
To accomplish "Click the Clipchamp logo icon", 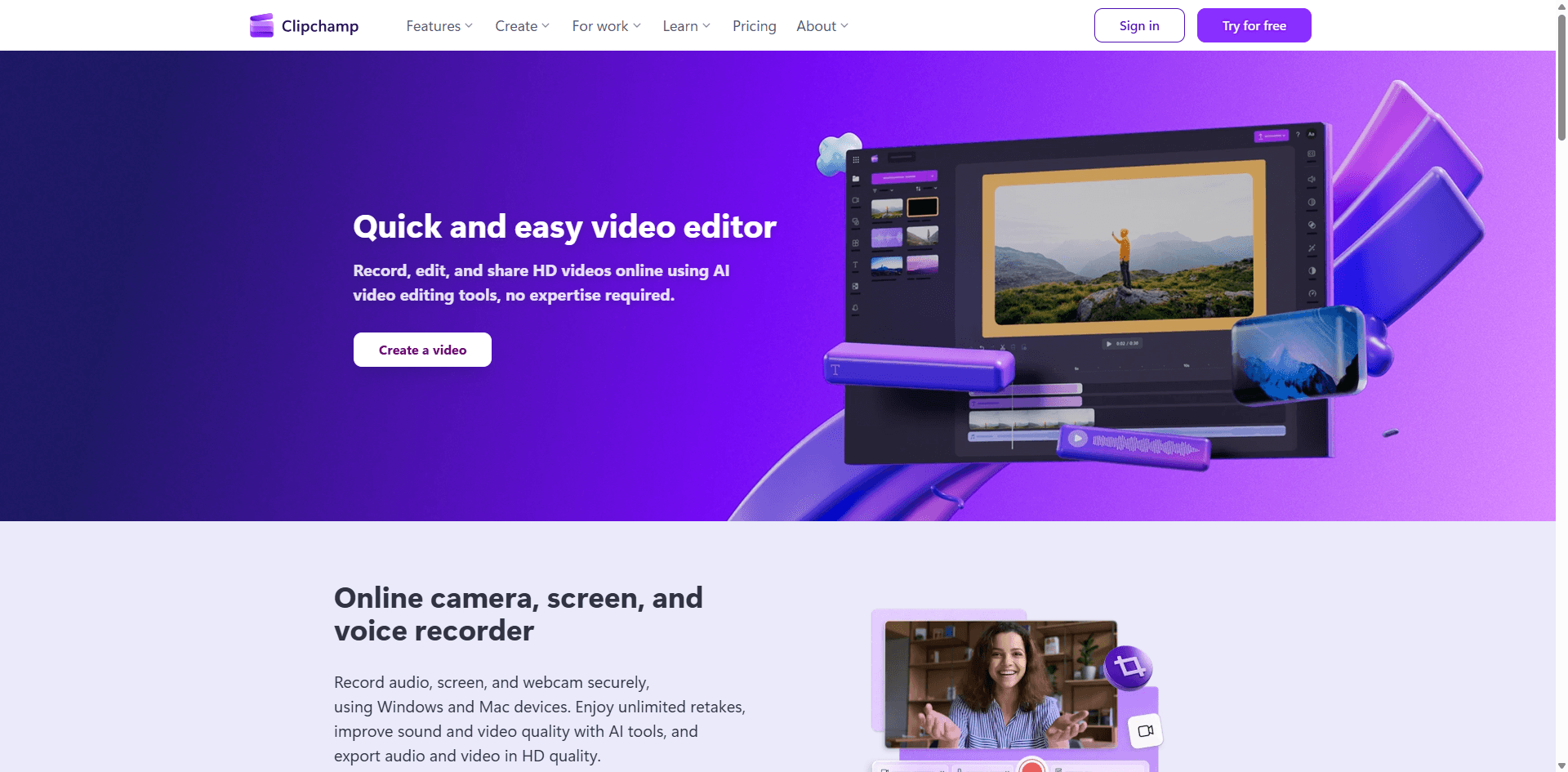I will click(x=261, y=26).
